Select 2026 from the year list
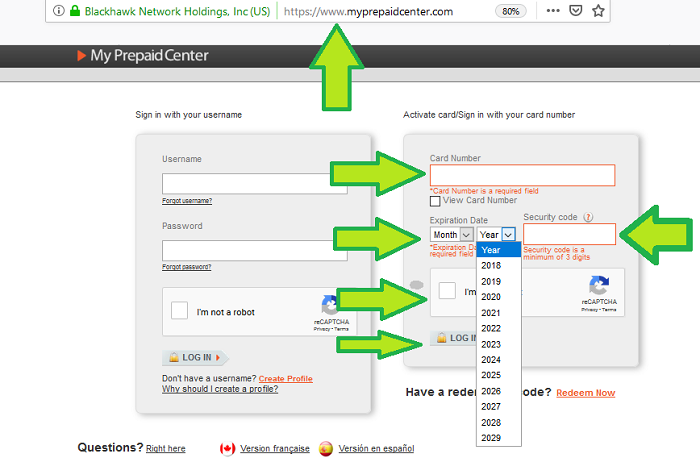 pos(499,391)
